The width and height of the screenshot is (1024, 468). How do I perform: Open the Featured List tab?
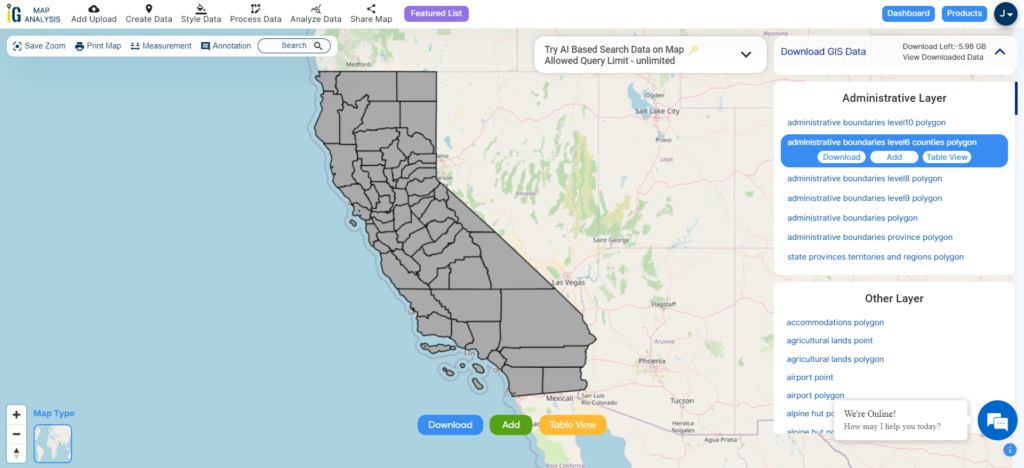[x=436, y=13]
